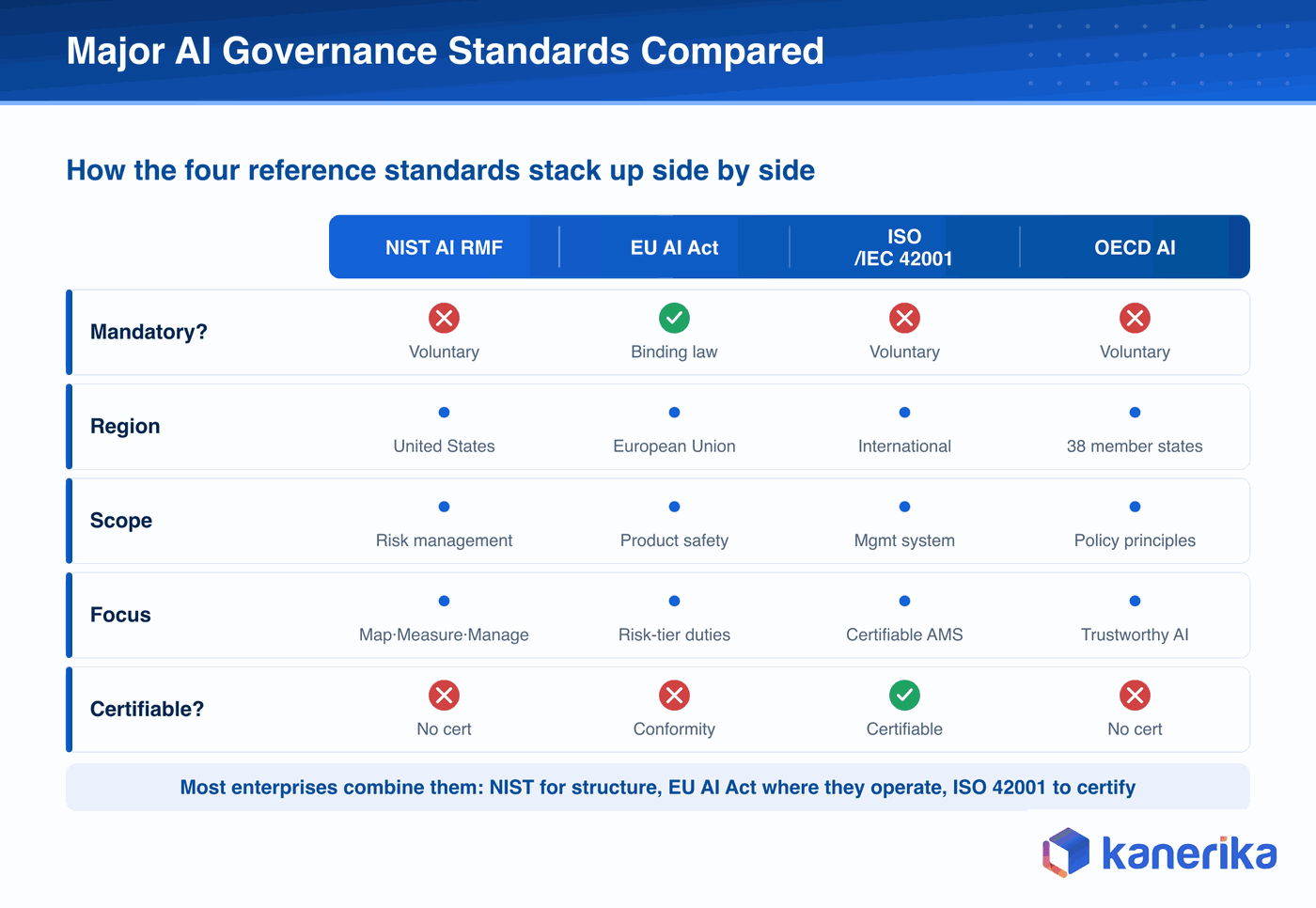The height and width of the screenshot is (908, 1316).
Task: Click the green check above Certifiable
Action: coord(904,696)
